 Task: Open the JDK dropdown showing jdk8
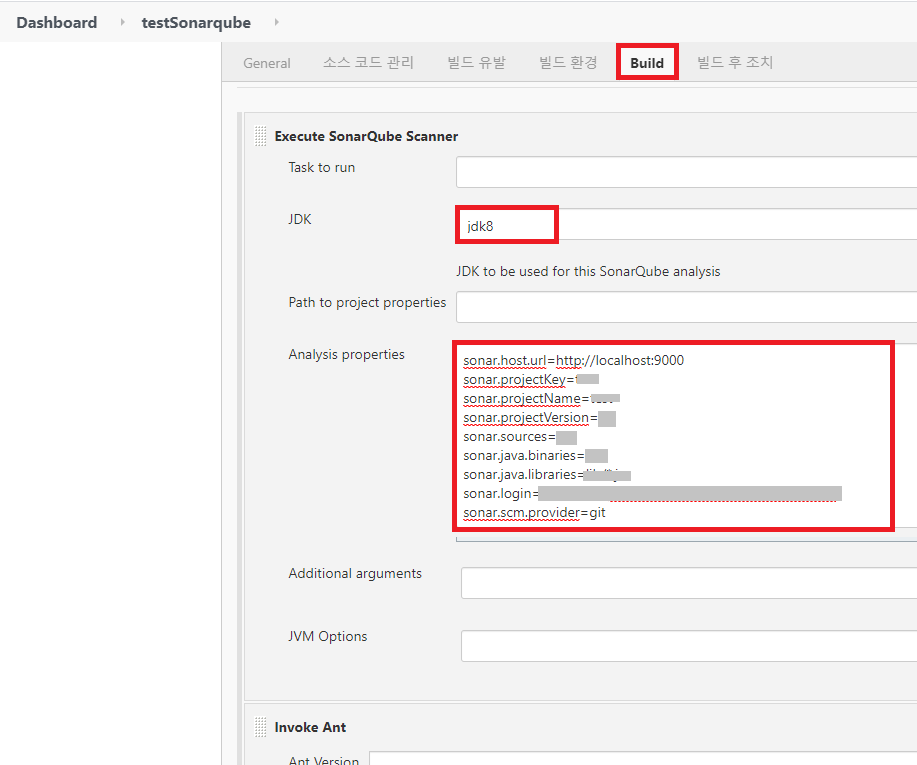686,225
